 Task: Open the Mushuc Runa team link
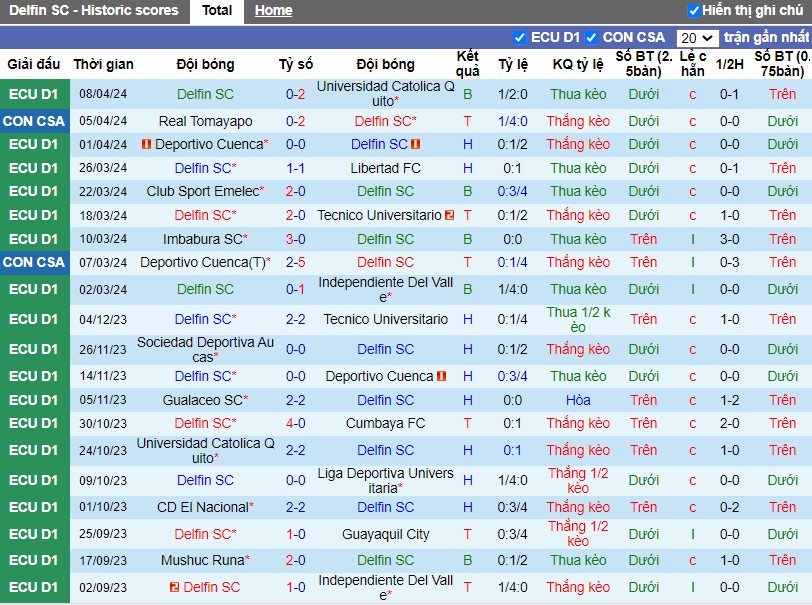click(x=202, y=560)
